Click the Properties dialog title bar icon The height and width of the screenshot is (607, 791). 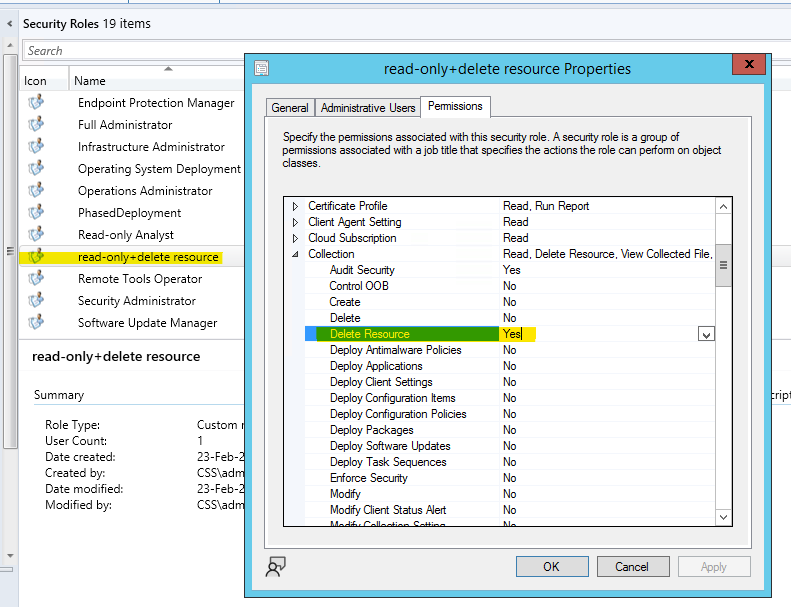(261, 68)
